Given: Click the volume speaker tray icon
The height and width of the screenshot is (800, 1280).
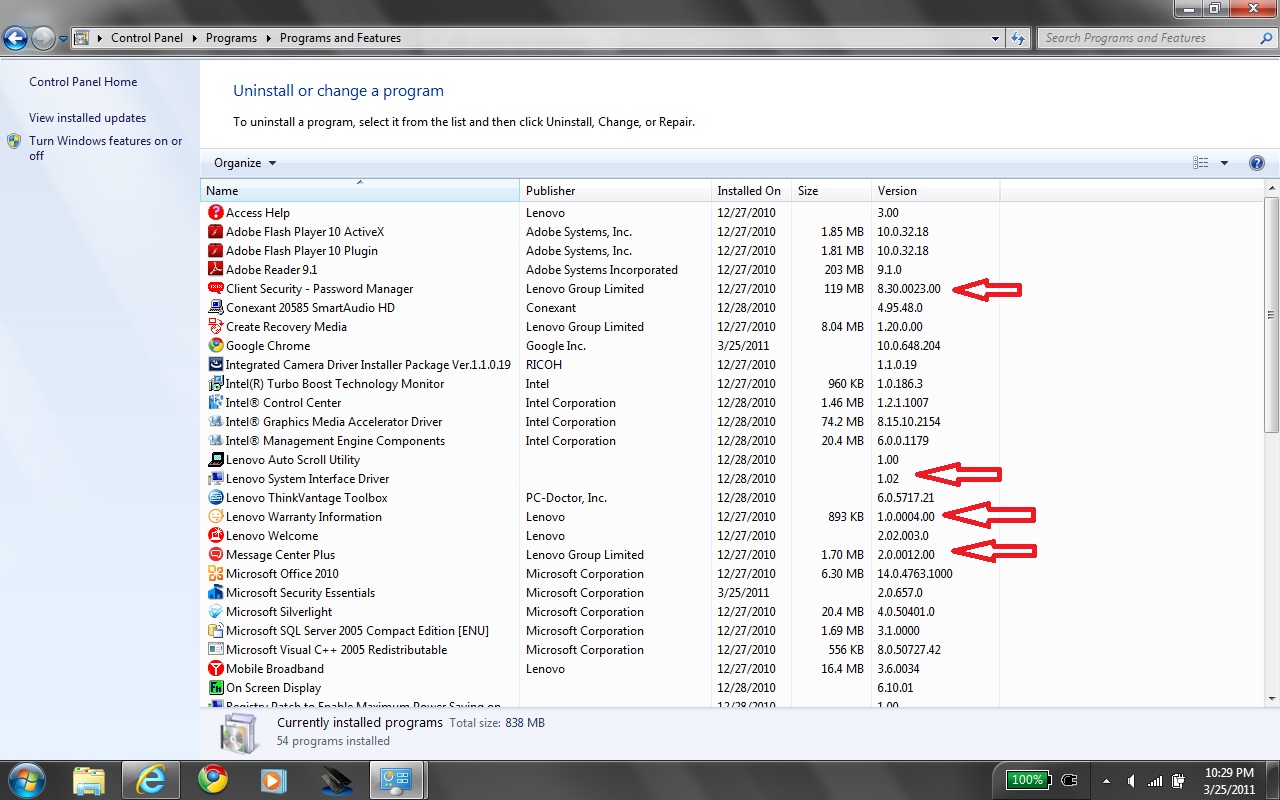Looking at the screenshot, I should pos(1132,780).
